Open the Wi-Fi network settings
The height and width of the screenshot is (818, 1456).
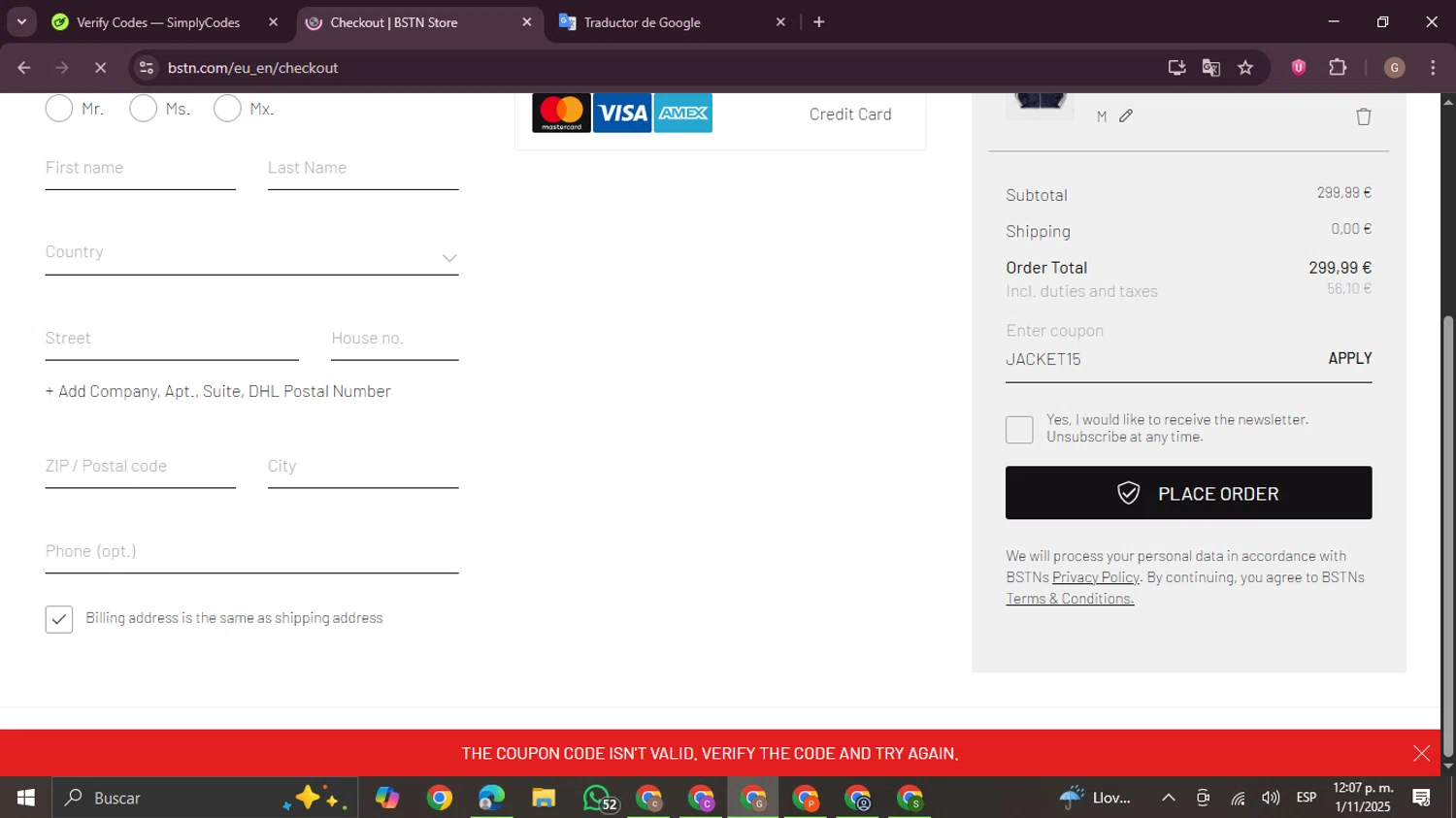1238,799
